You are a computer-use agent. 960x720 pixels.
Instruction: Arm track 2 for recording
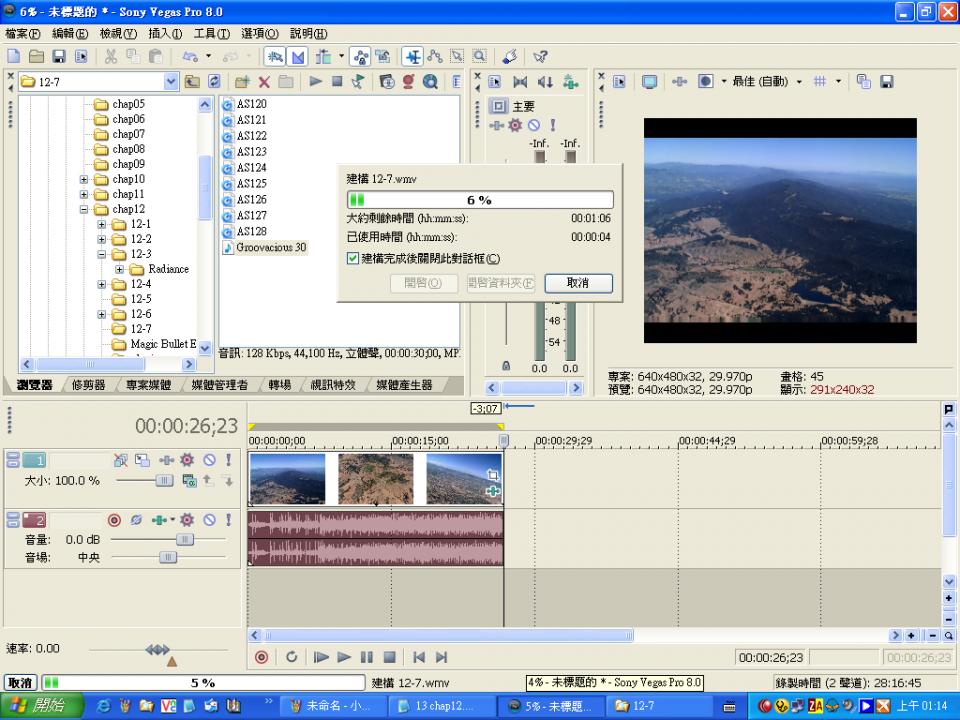pos(114,520)
